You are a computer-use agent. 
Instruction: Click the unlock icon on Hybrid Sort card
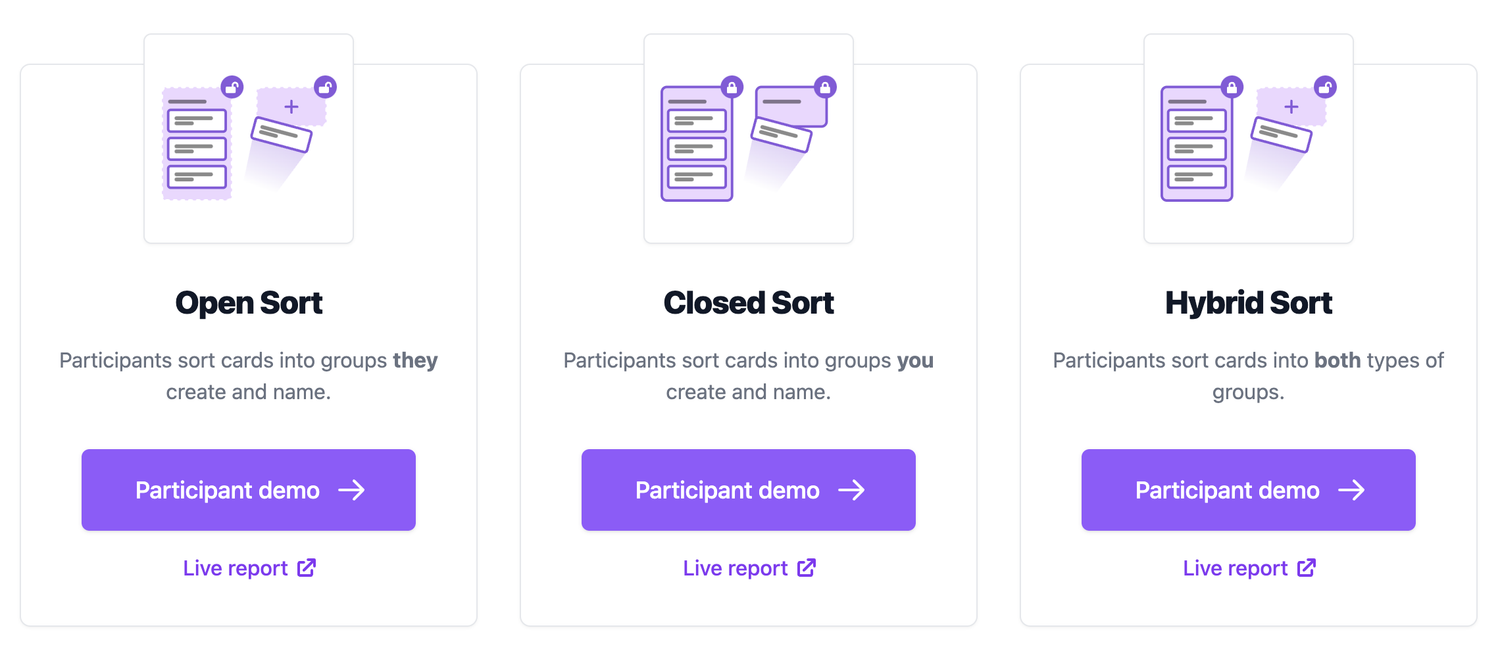tap(1326, 87)
